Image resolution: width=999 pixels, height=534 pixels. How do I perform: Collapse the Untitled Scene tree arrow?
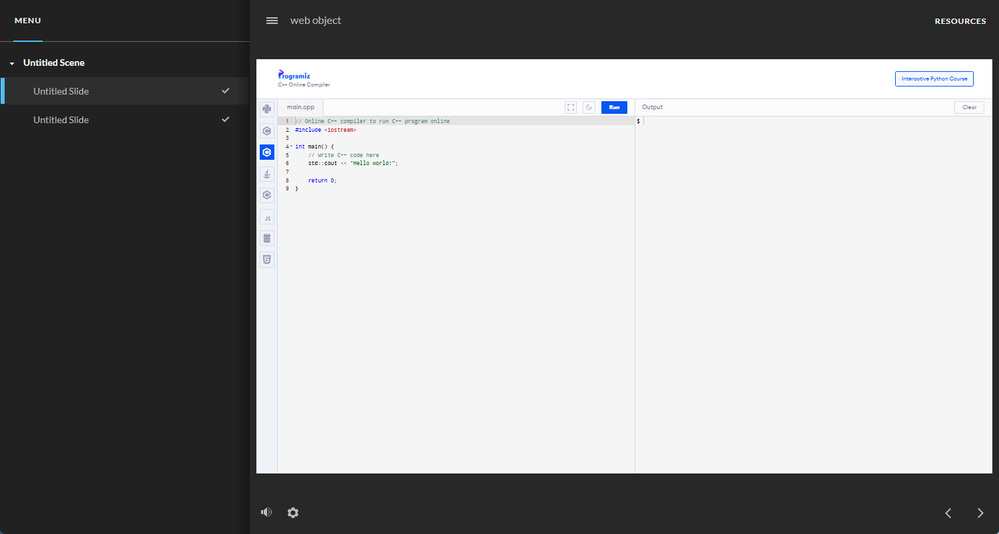tap(12, 63)
